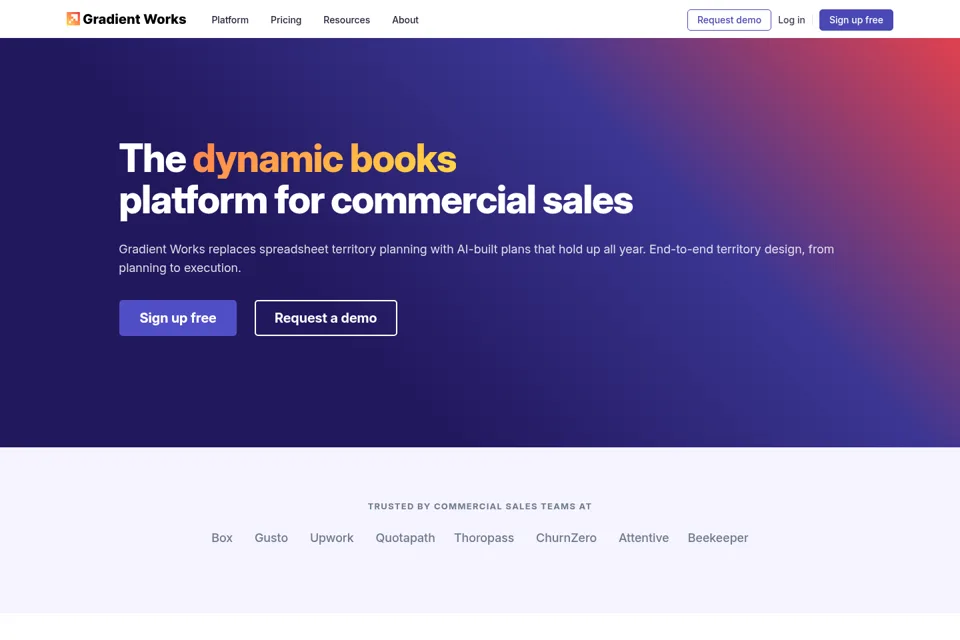
Task: Open the Resources nav menu
Action: 347,20
